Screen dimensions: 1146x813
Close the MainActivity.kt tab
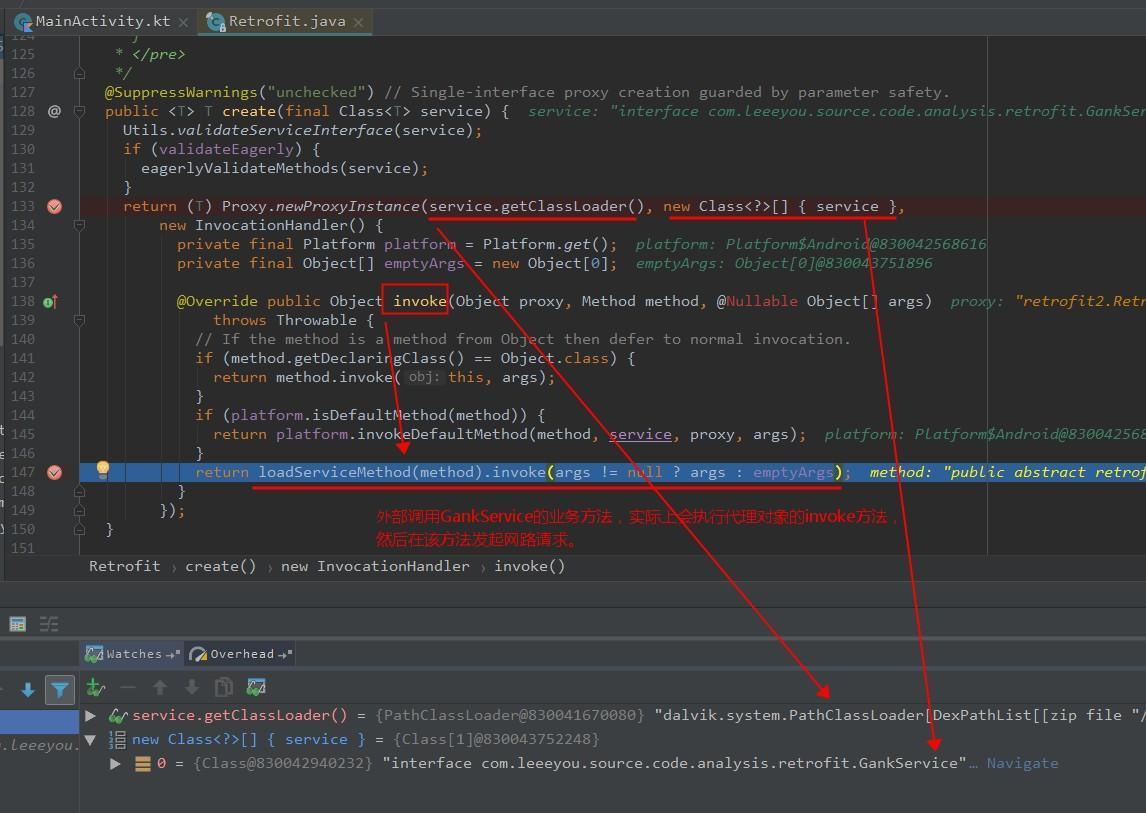pyautogui.click(x=183, y=23)
